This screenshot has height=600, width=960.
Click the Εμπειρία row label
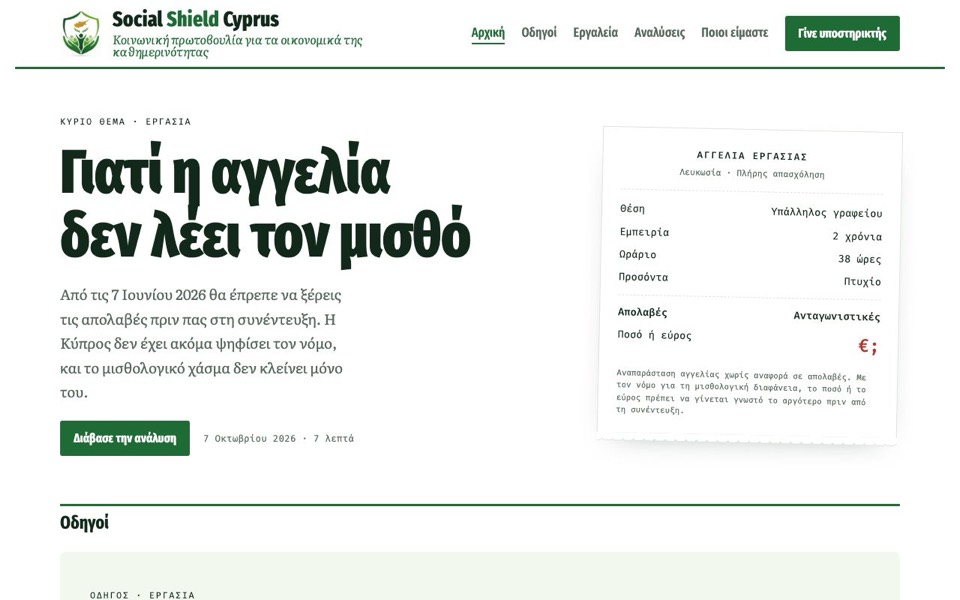[644, 232]
